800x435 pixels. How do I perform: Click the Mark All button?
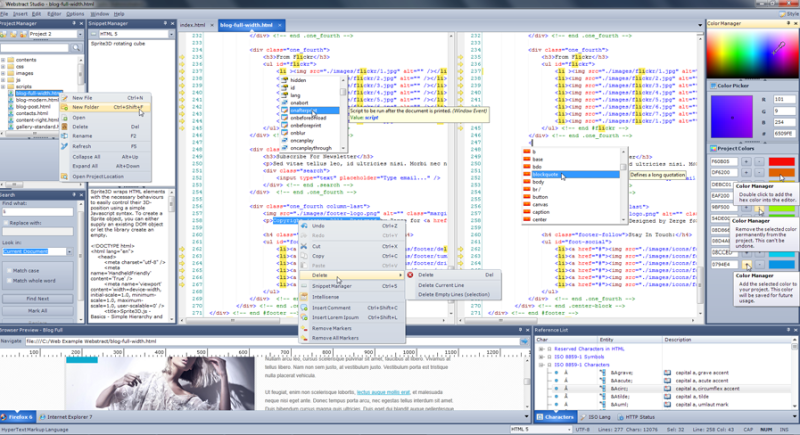37,311
